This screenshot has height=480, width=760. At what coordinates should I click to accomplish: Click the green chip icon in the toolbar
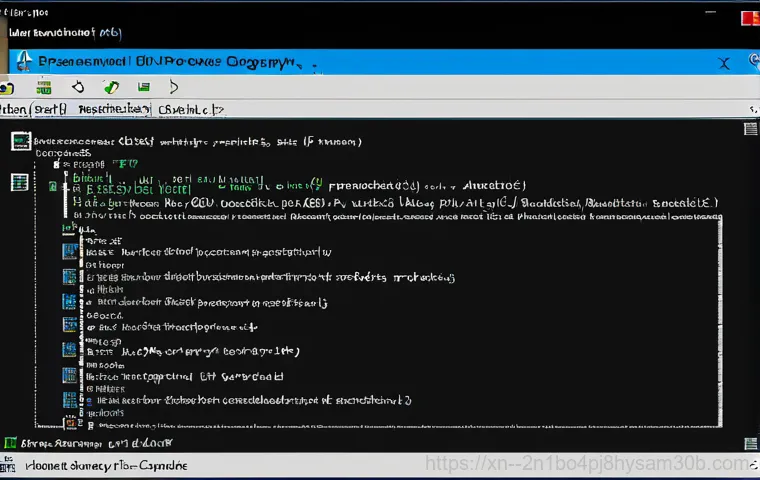[44, 88]
